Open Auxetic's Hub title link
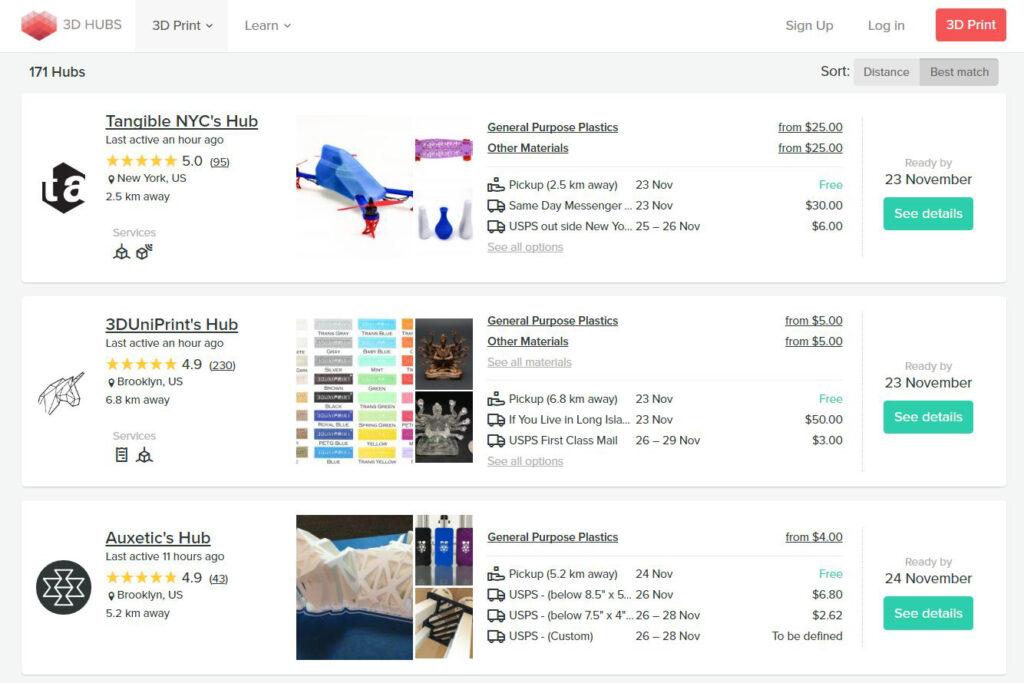Screen dimensions: 1024x683 [158, 538]
